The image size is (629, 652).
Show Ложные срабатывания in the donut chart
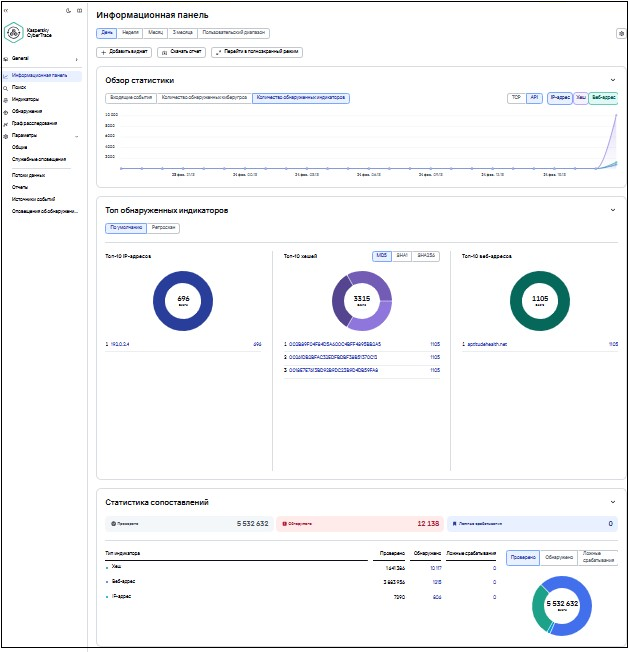598,558
